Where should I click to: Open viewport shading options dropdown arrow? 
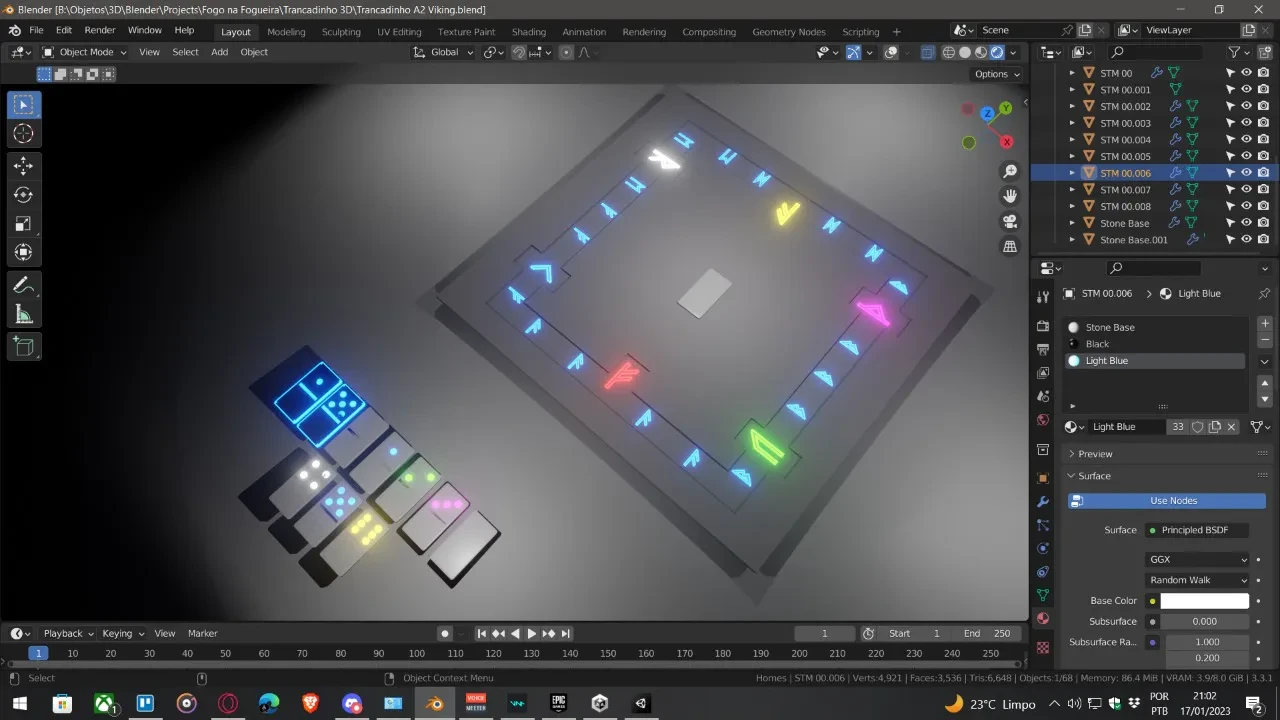(1014, 52)
